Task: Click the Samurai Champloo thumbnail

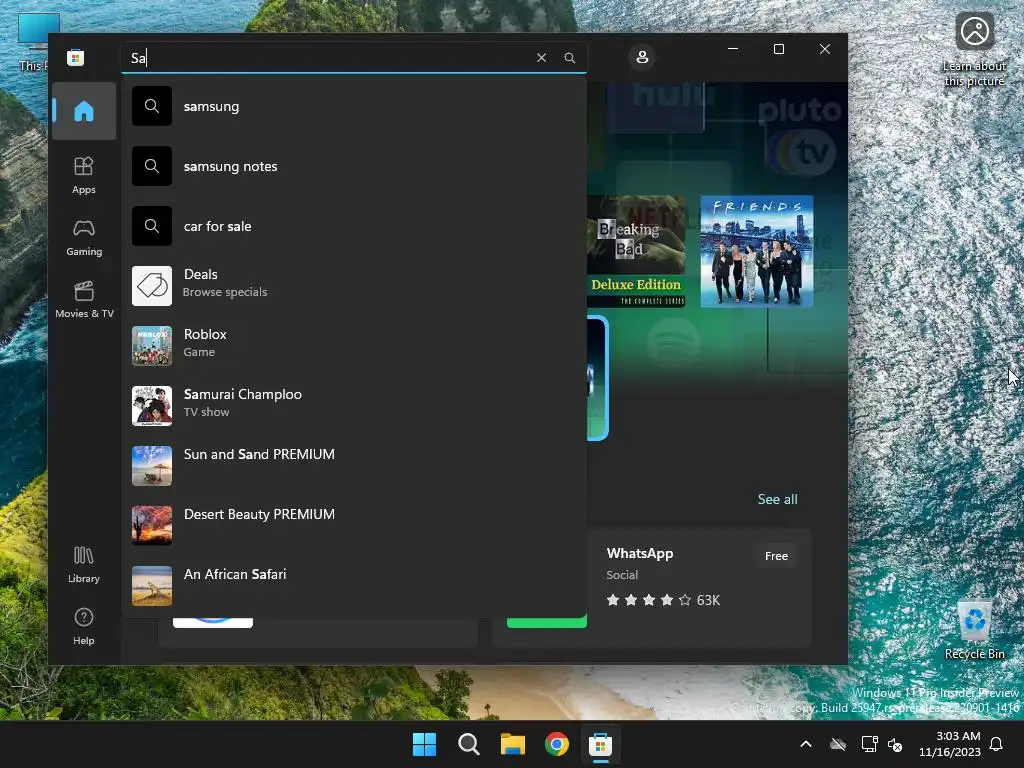Action: click(152, 406)
